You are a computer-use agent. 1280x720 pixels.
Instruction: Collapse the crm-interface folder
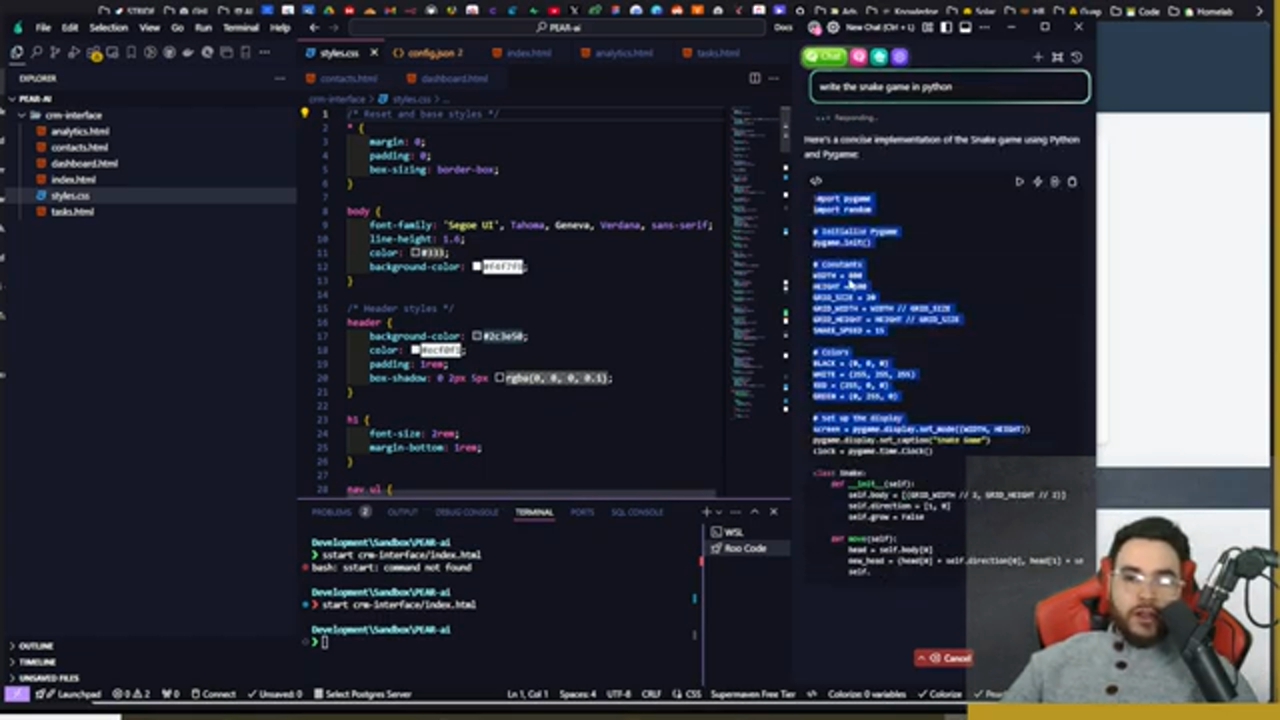(22, 115)
